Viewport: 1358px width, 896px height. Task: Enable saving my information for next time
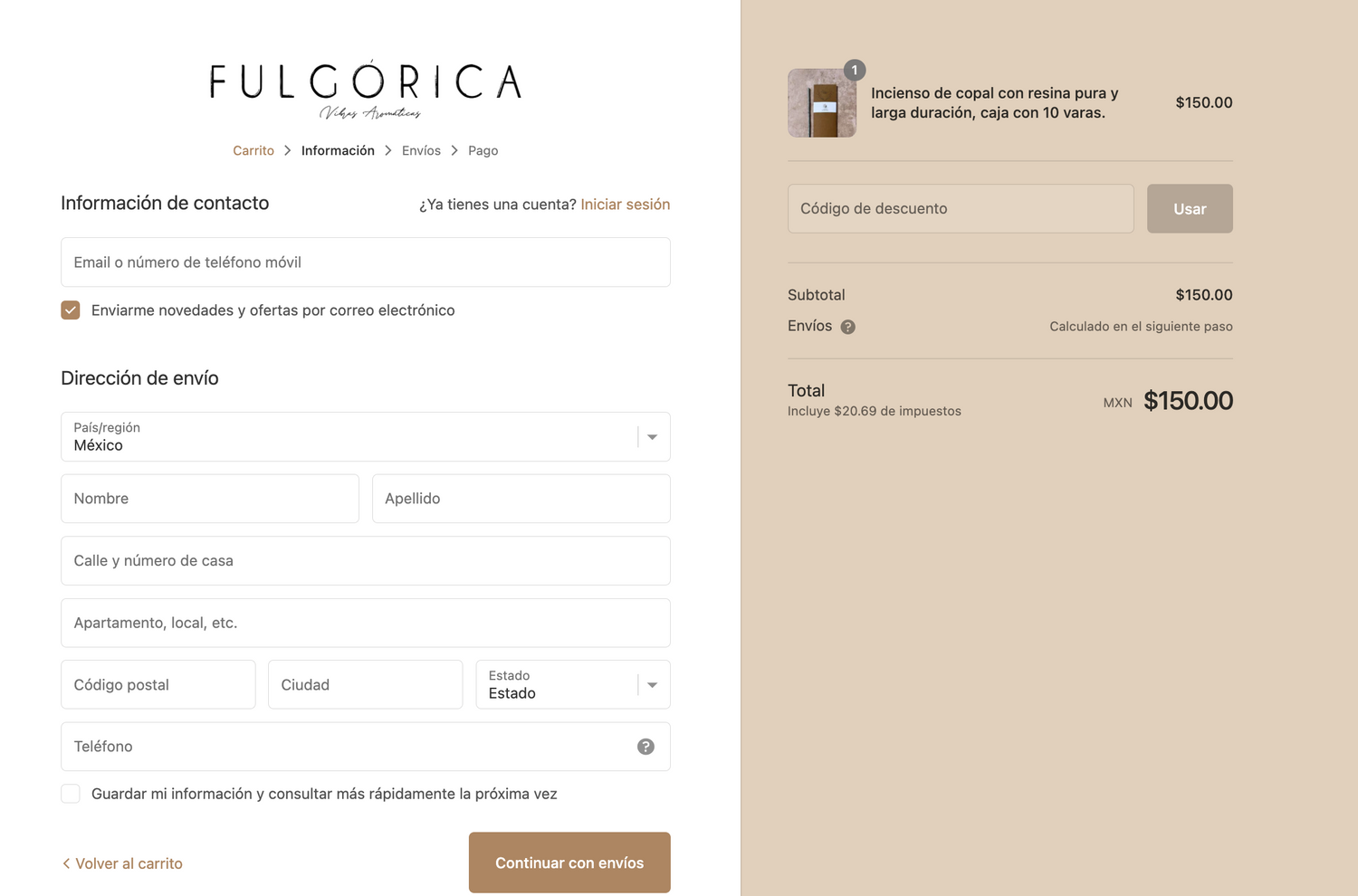point(71,794)
